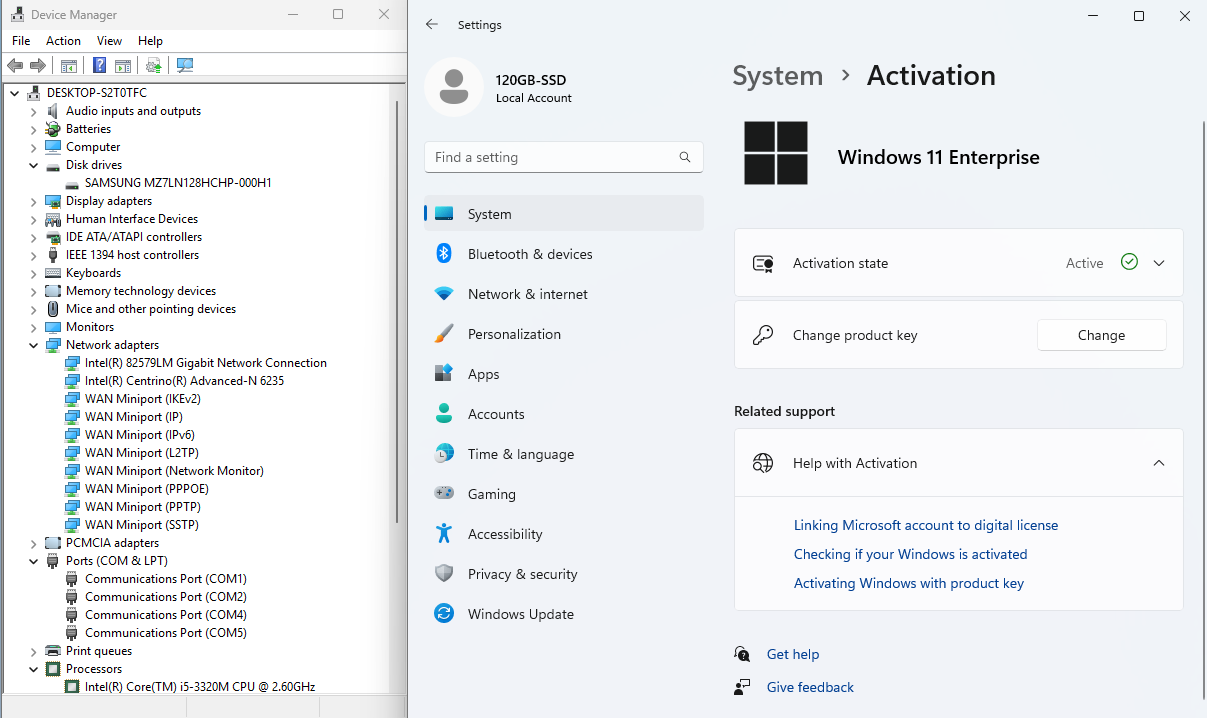Open Accessibility settings page
The width and height of the screenshot is (1207, 718).
click(564, 534)
